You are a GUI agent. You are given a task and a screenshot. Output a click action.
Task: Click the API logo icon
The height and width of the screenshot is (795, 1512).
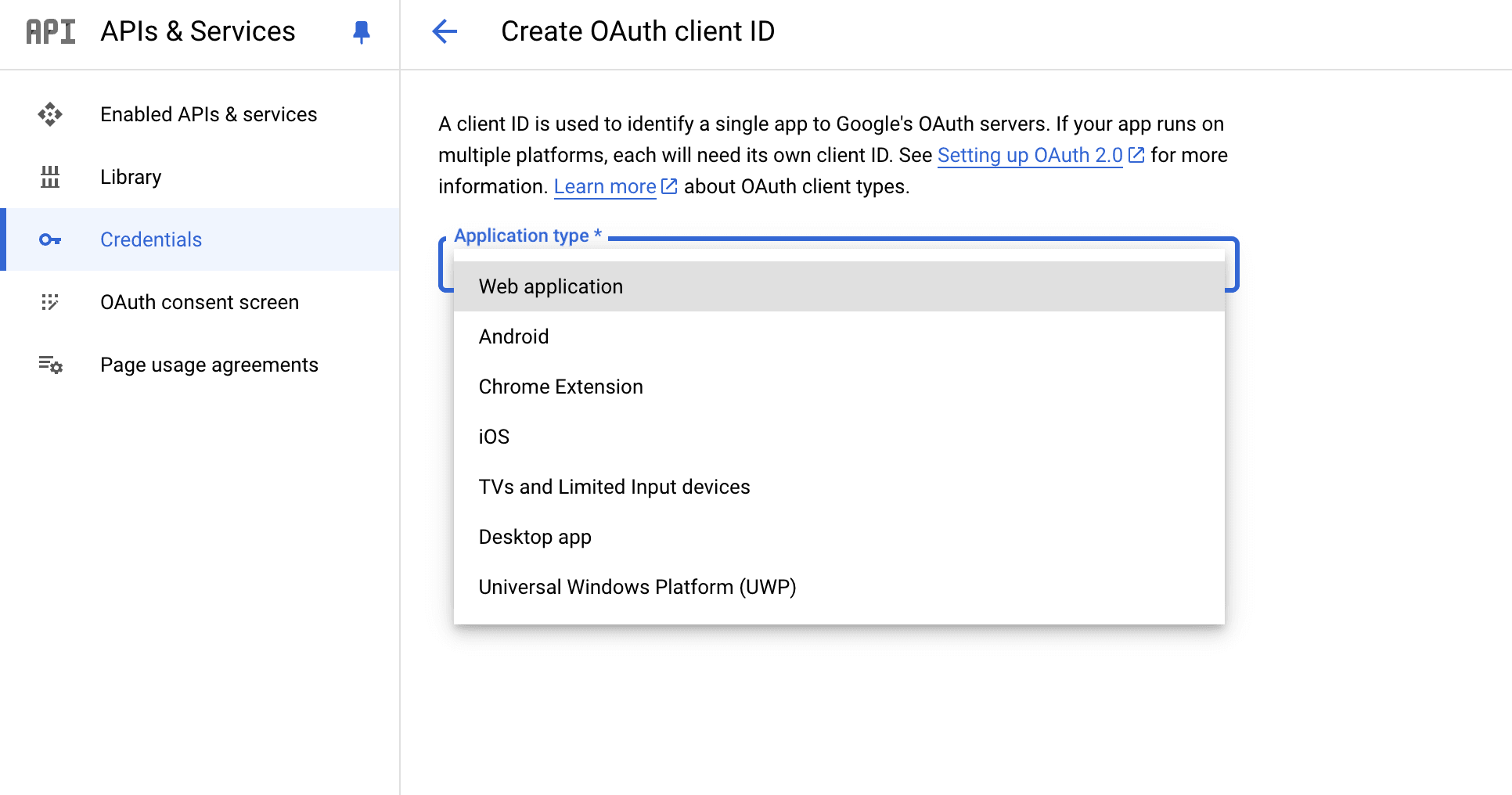tap(51, 31)
